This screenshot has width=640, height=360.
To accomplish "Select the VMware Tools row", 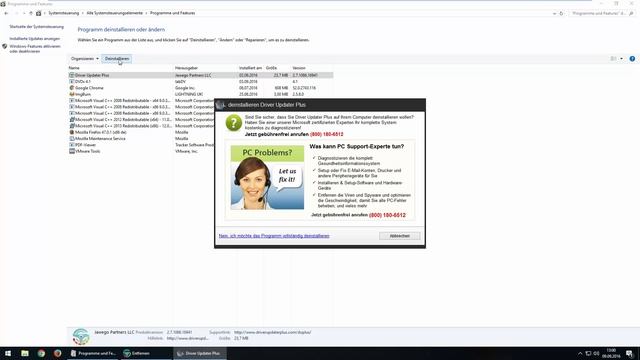I will (x=141, y=151).
